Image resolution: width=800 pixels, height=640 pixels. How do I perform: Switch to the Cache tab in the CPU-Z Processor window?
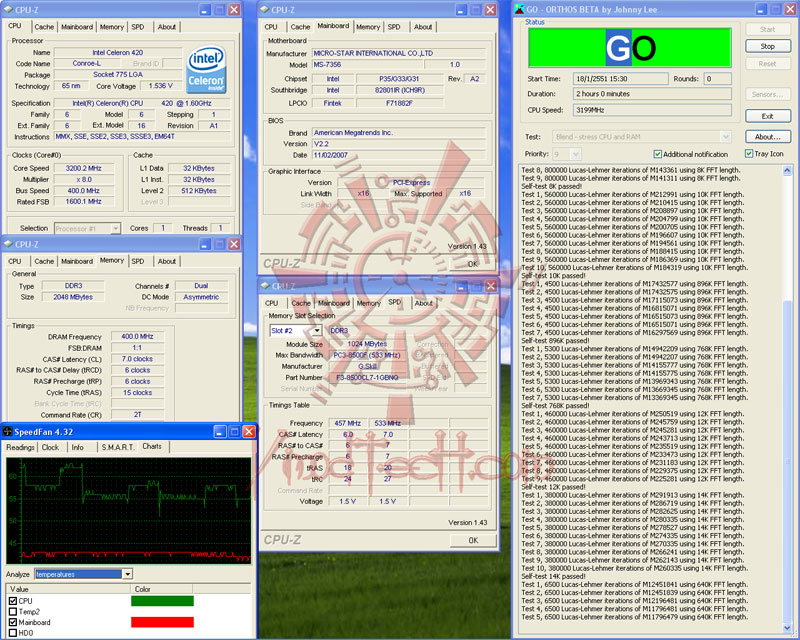pyautogui.click(x=44, y=27)
